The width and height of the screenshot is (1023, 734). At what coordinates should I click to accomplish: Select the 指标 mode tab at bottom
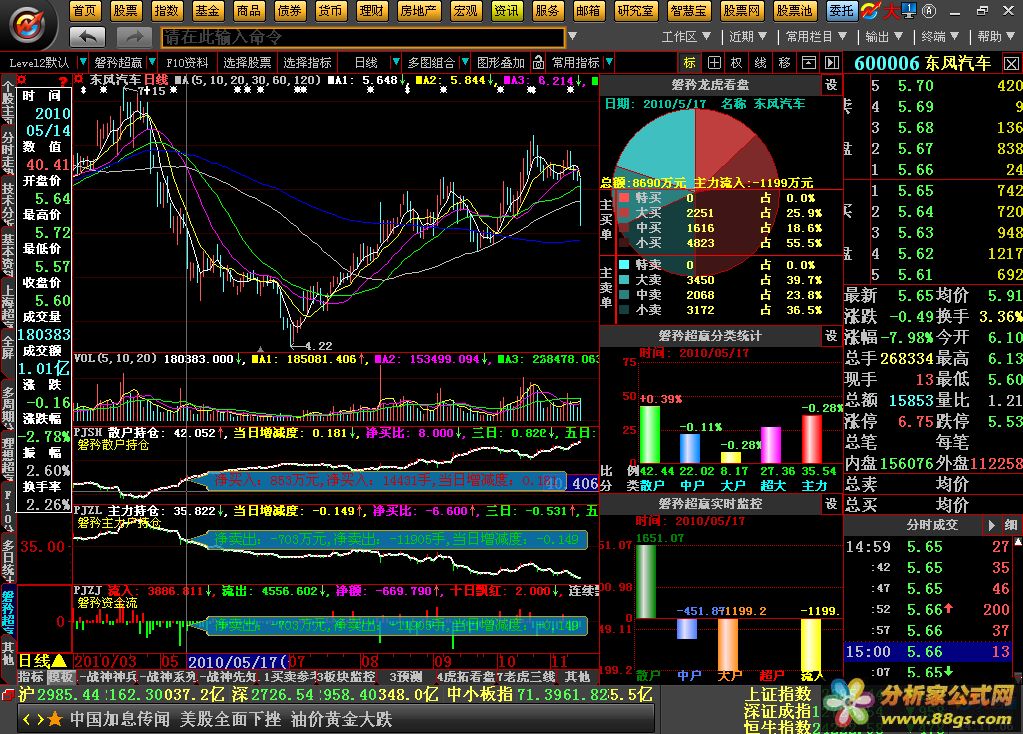pyautogui.click(x=31, y=677)
